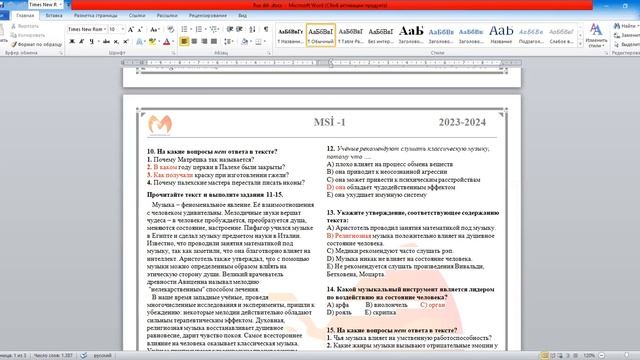Open change case (Aa) dropdown

click(155, 29)
